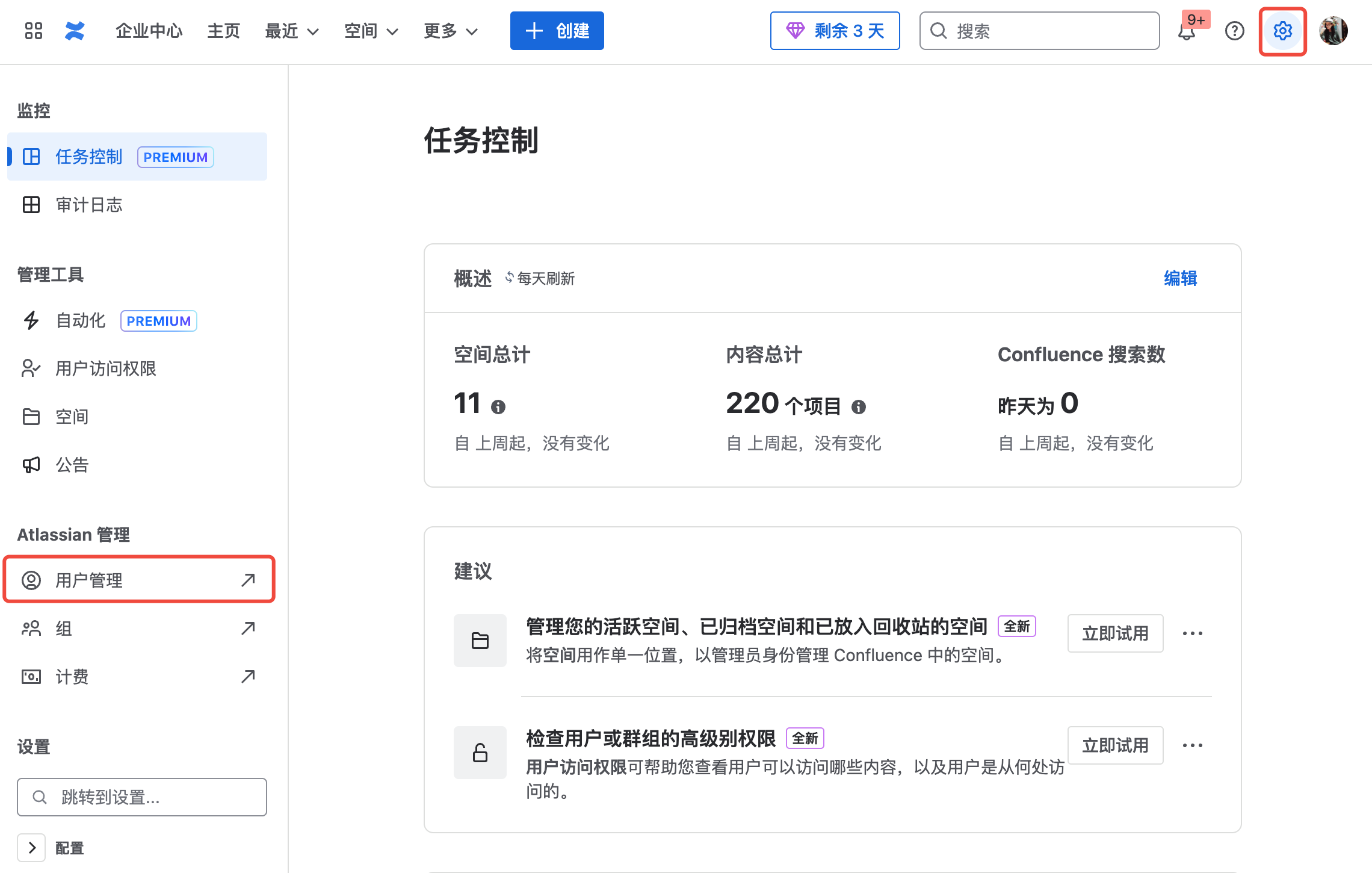Image resolution: width=1372 pixels, height=873 pixels.
Task: Click the blue 创建 button
Action: pos(557,31)
